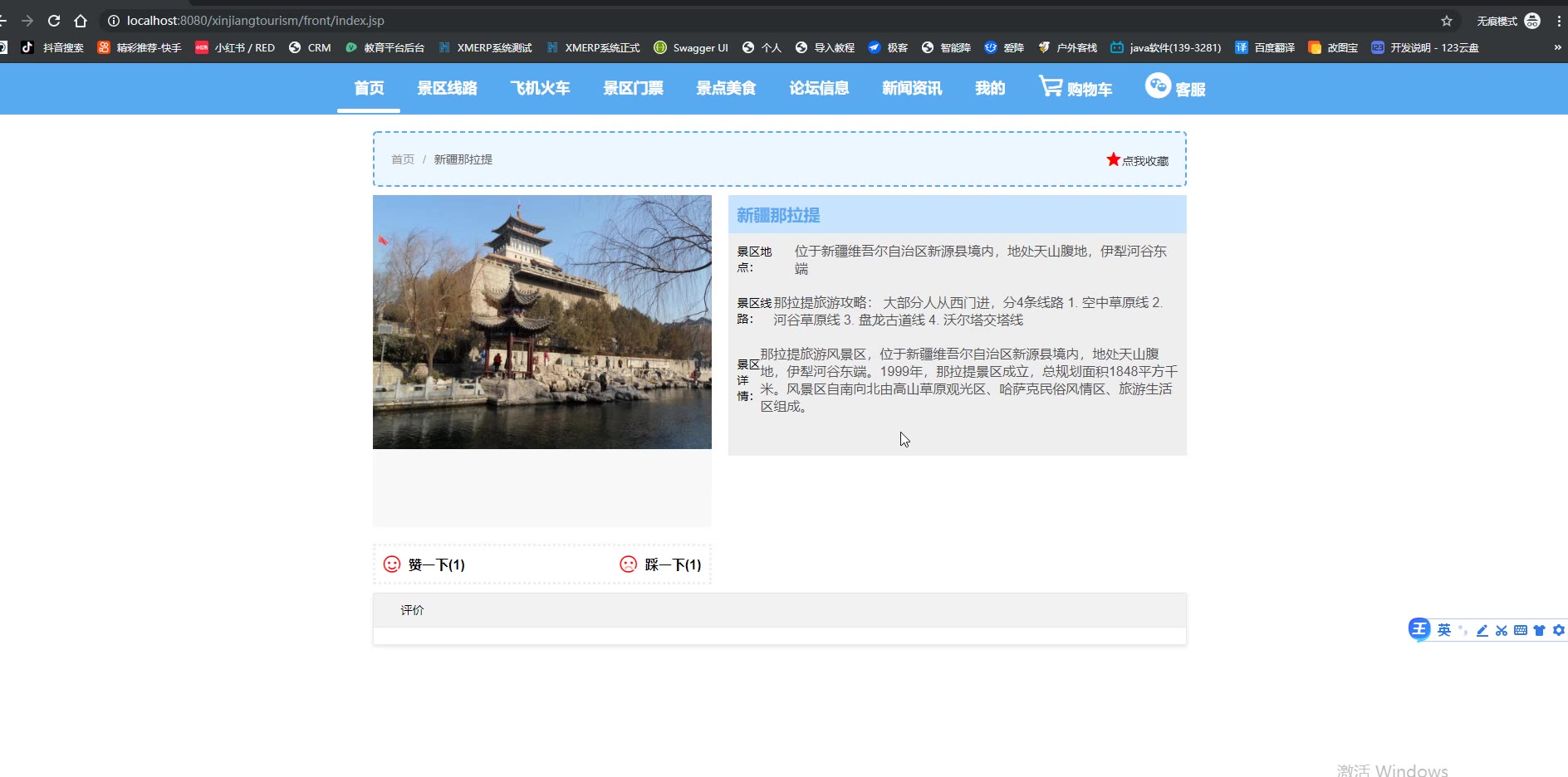
Task: Open the CRM bookmark
Action: pos(310,47)
